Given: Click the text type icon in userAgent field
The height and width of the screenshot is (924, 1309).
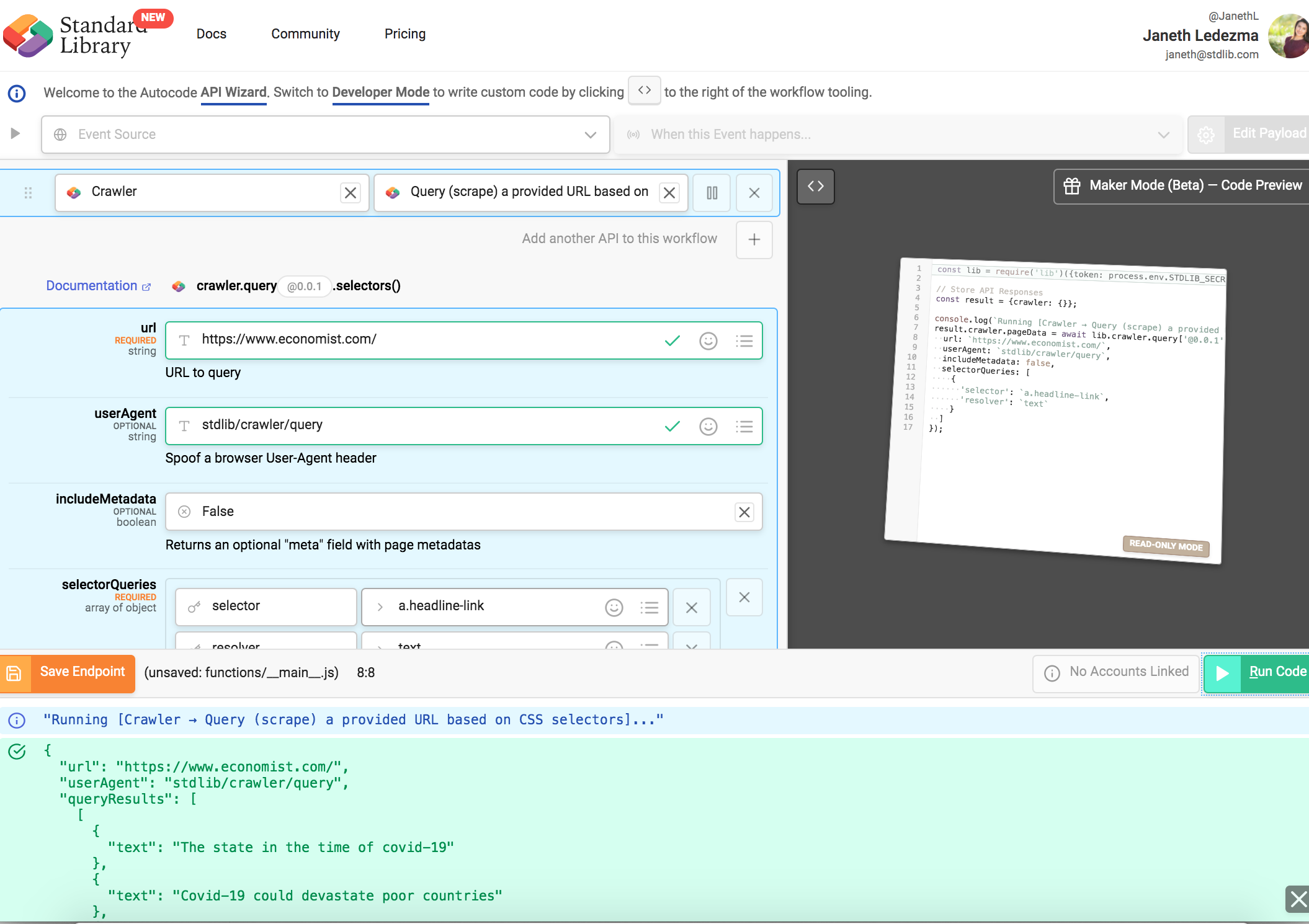Looking at the screenshot, I should click(184, 426).
